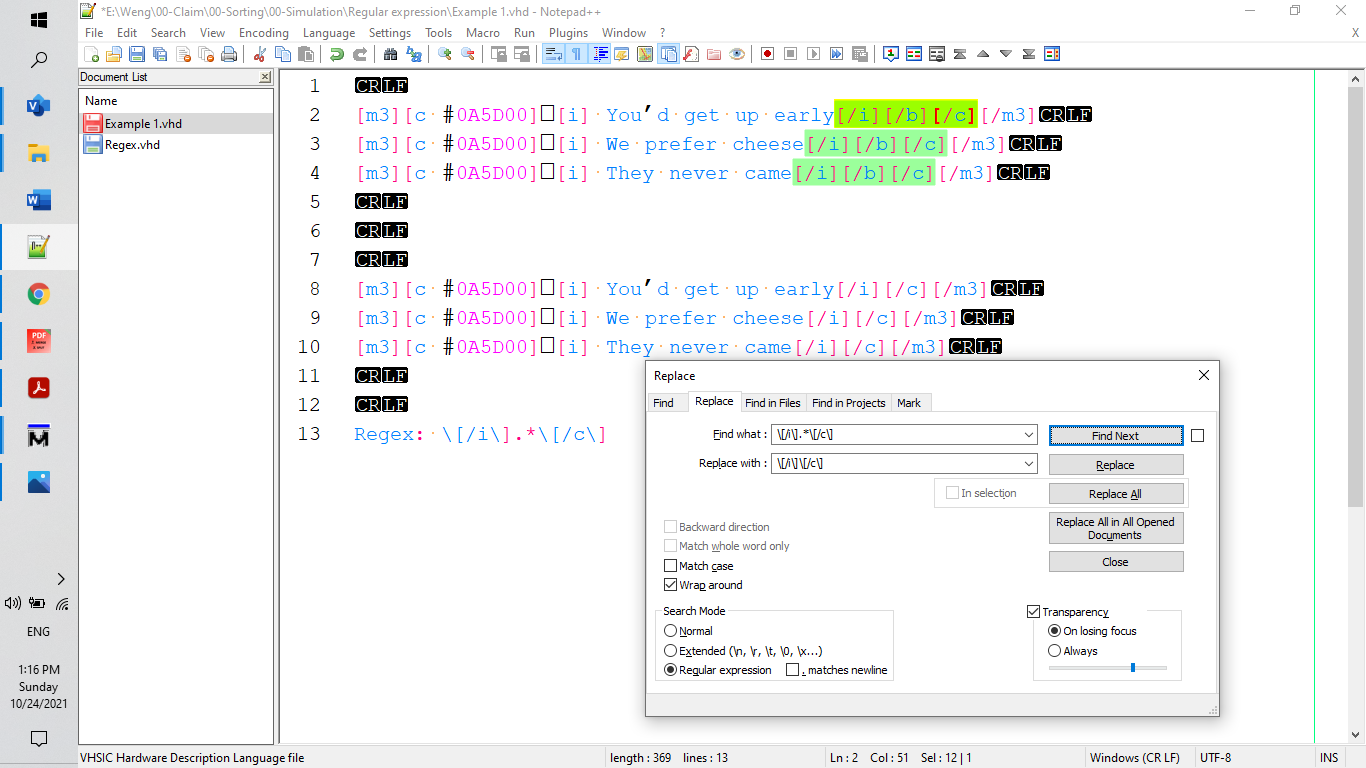The width and height of the screenshot is (1366, 768).
Task: Click Run macro multiple times icon
Action: pos(836,54)
